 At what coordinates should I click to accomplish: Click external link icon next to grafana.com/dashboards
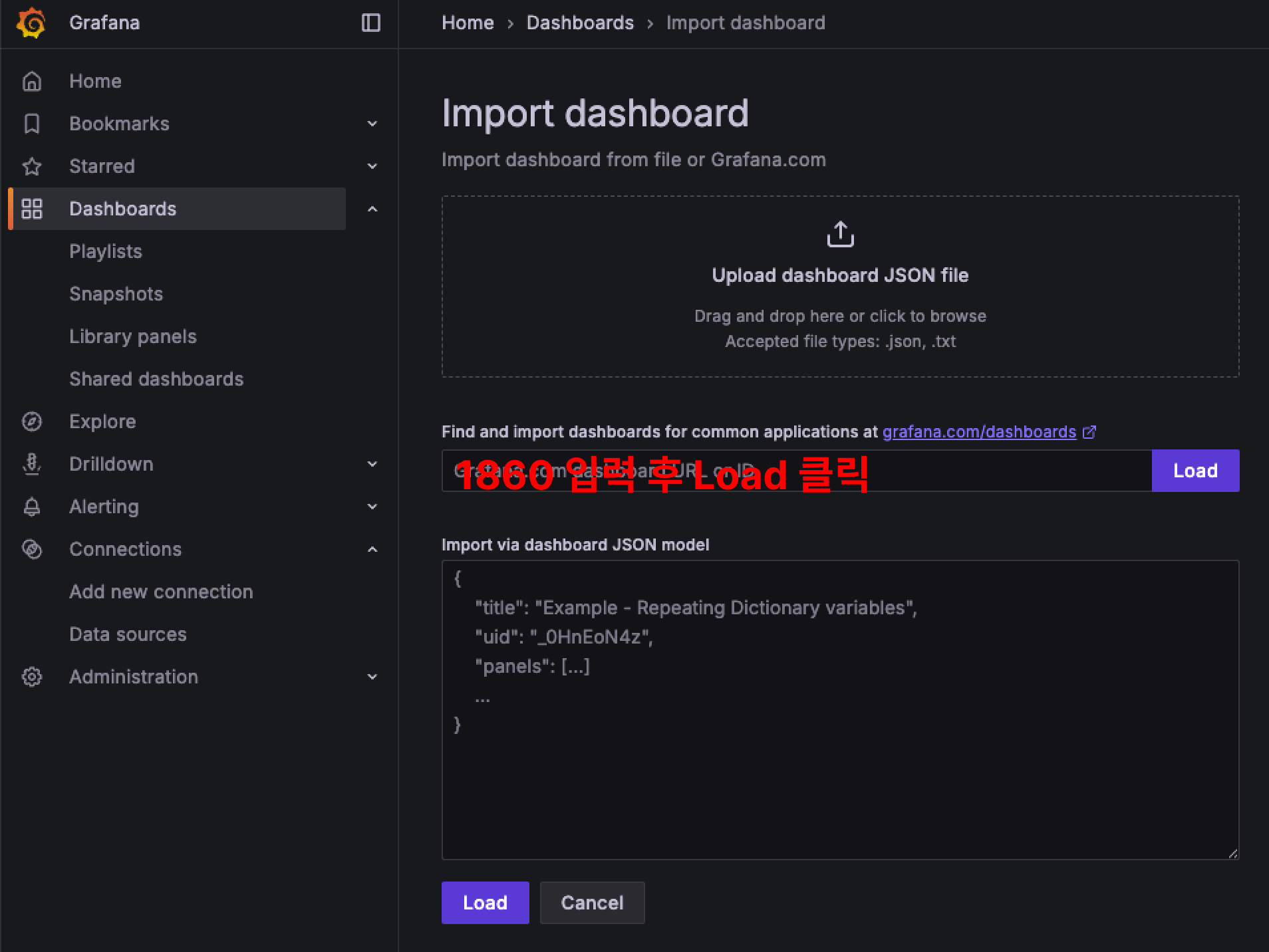[x=1089, y=432]
